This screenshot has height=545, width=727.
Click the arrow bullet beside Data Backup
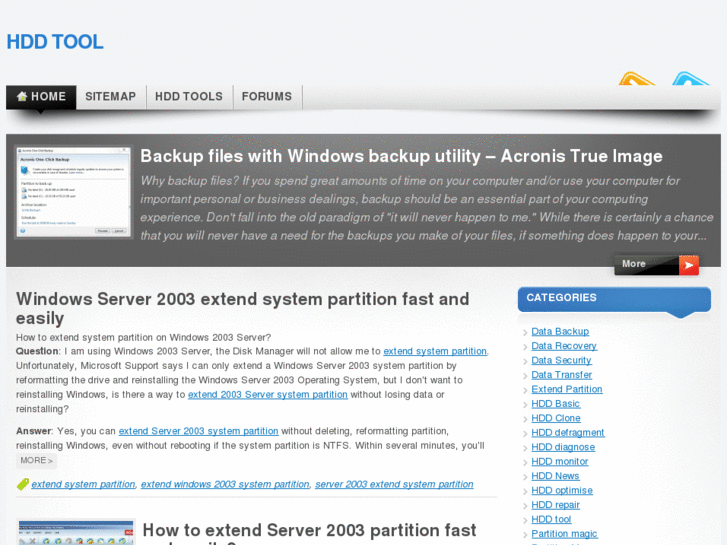[525, 333]
